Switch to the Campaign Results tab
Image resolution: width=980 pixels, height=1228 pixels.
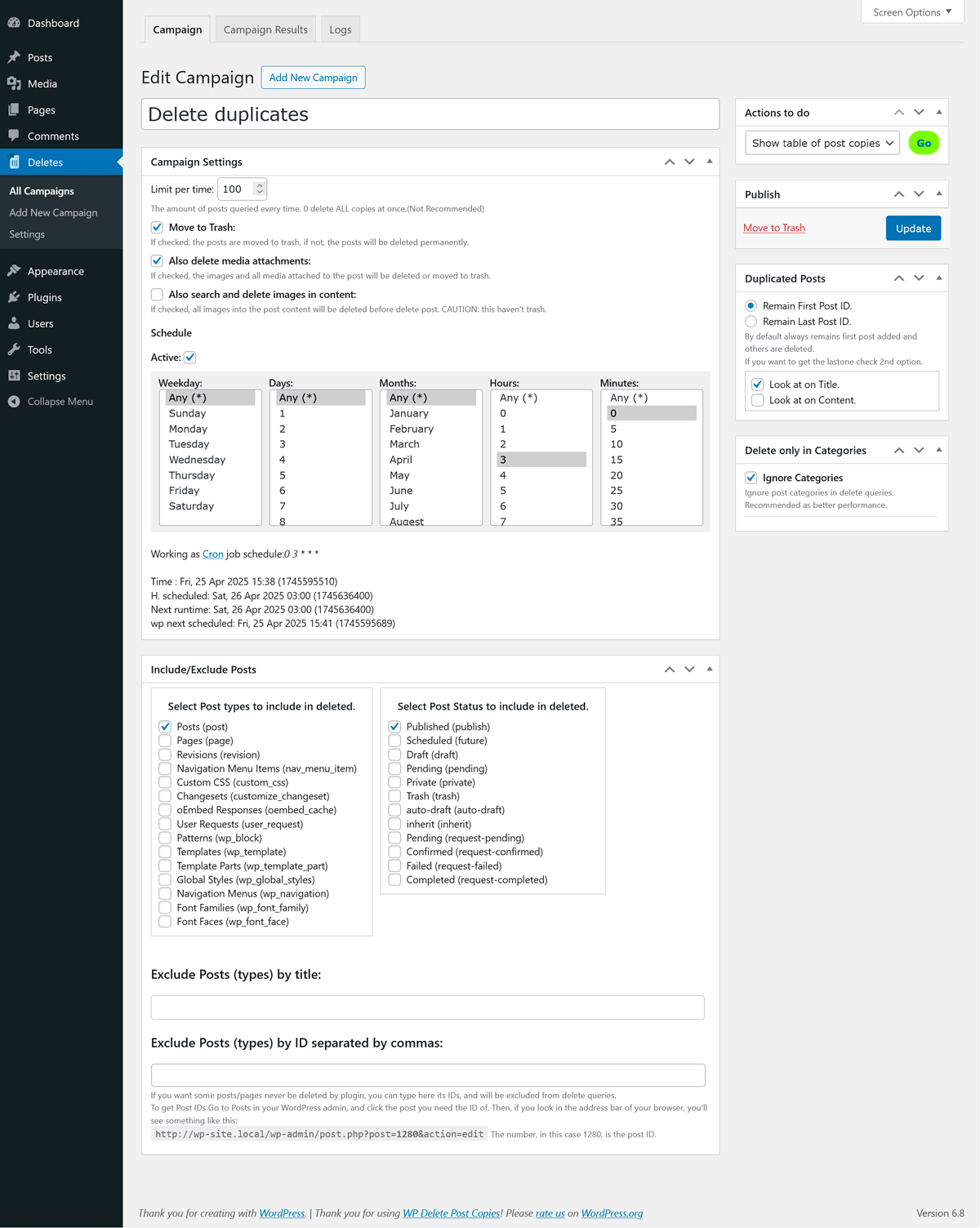tap(265, 29)
